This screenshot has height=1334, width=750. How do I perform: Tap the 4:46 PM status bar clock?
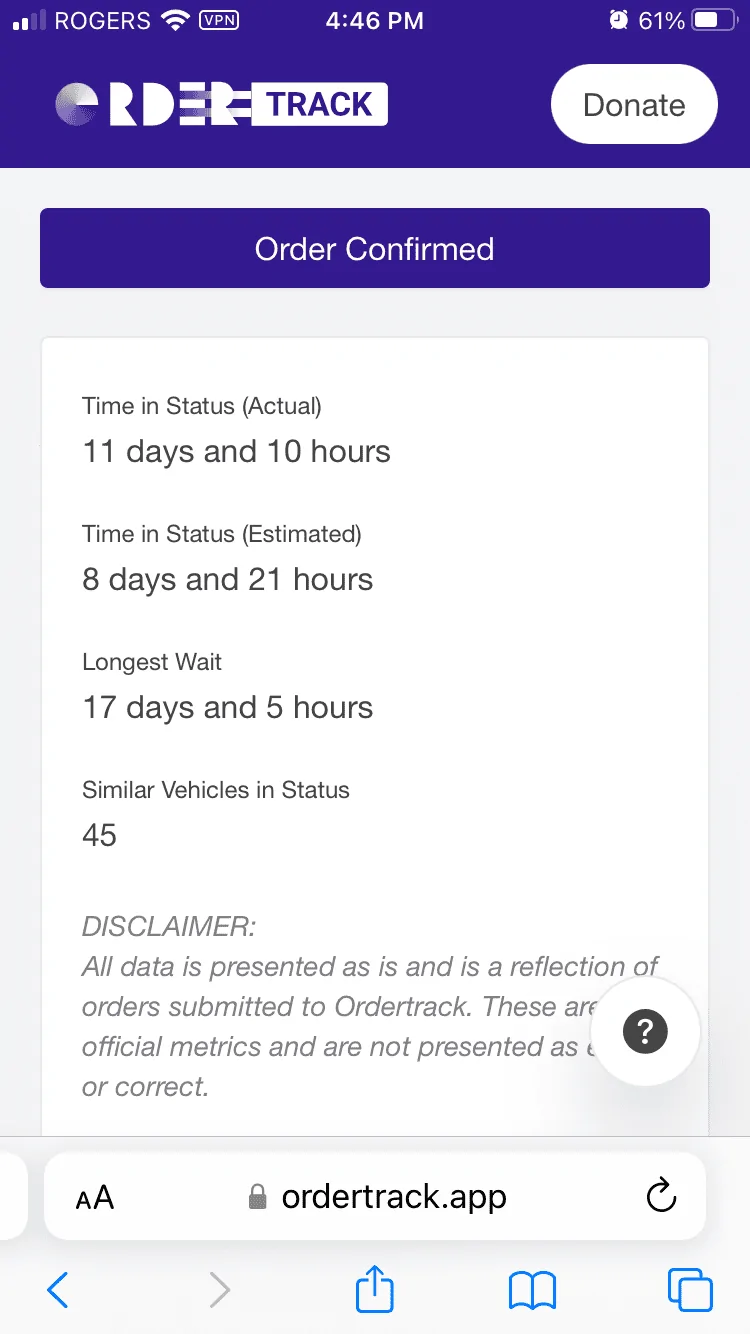point(374,22)
